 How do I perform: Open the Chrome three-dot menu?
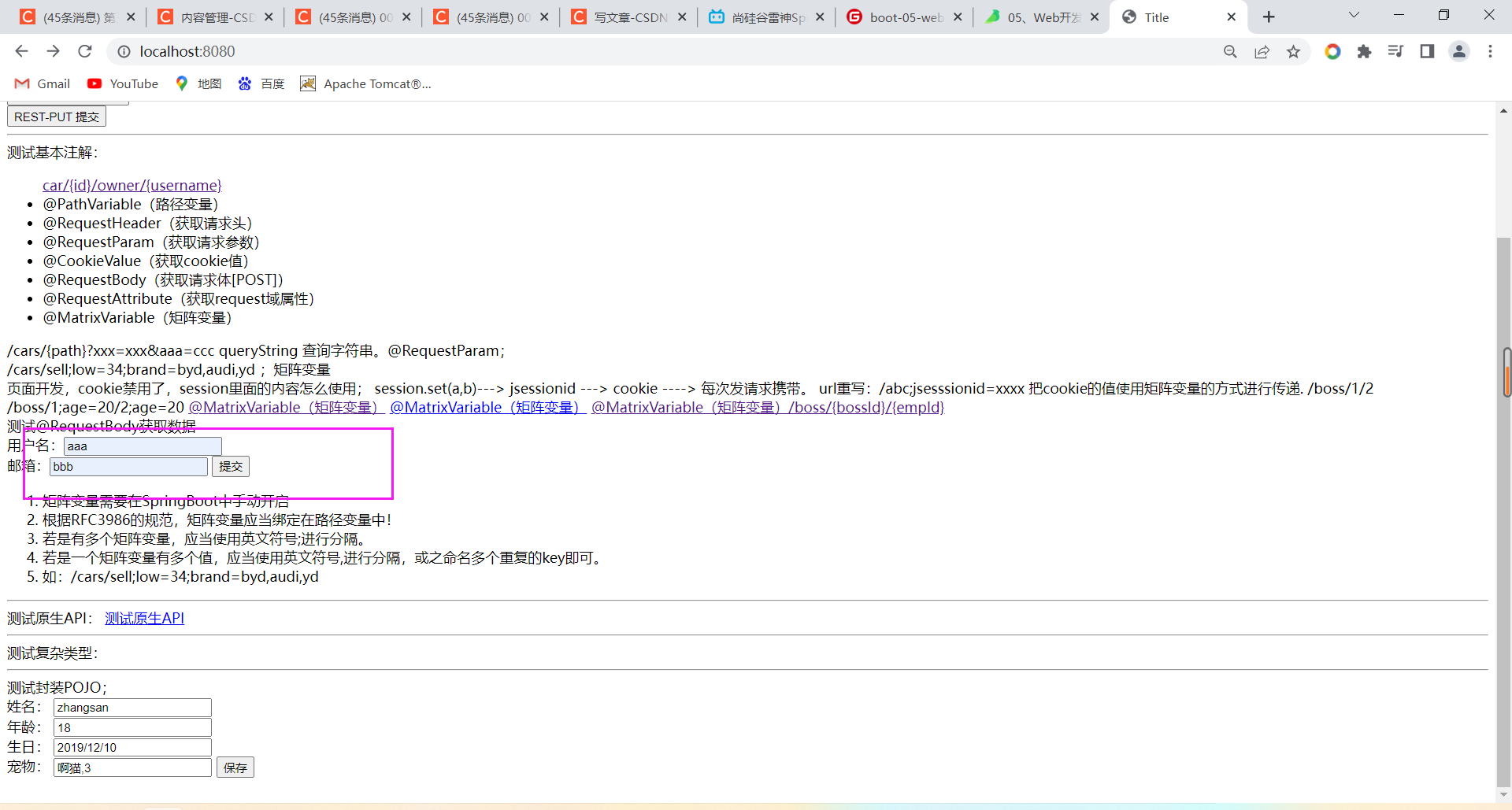click(x=1490, y=51)
